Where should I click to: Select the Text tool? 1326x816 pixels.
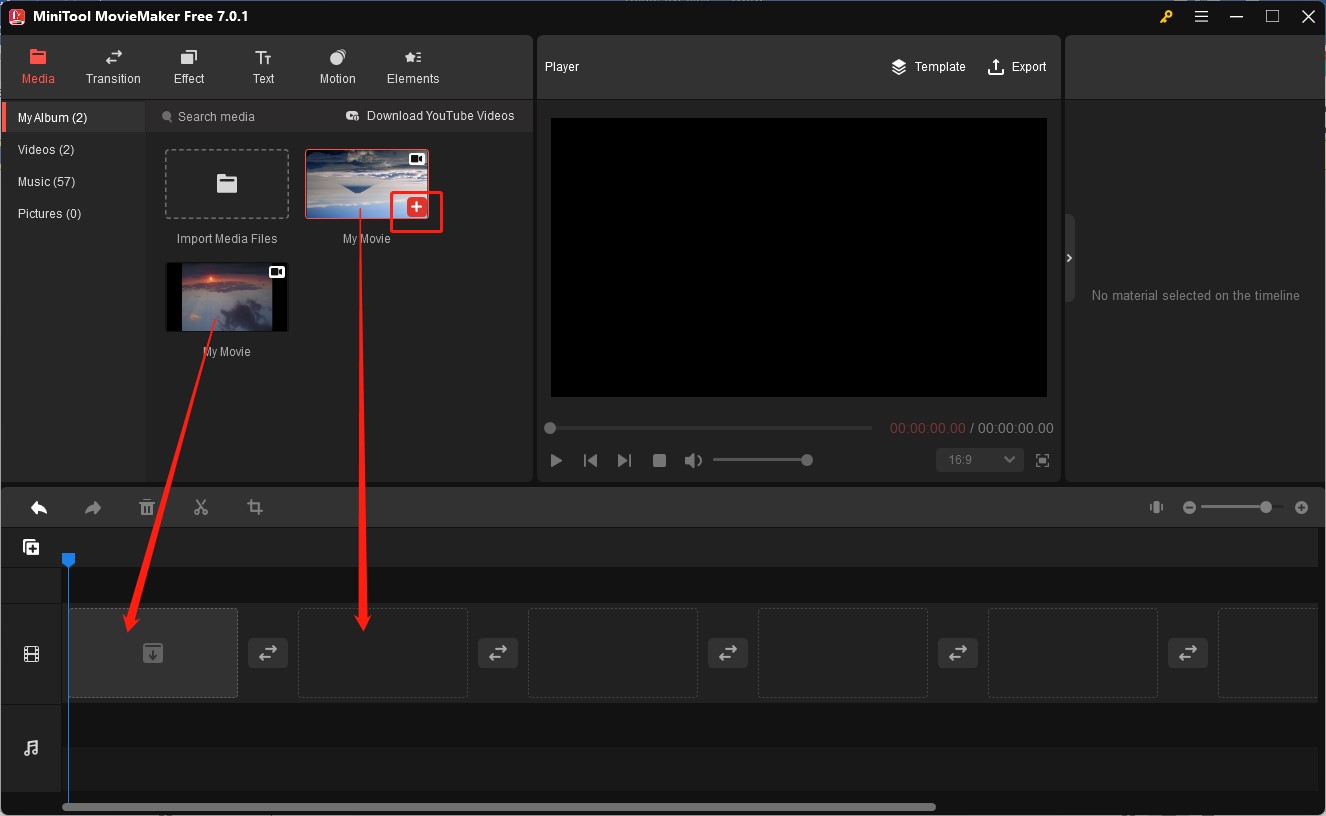point(262,67)
